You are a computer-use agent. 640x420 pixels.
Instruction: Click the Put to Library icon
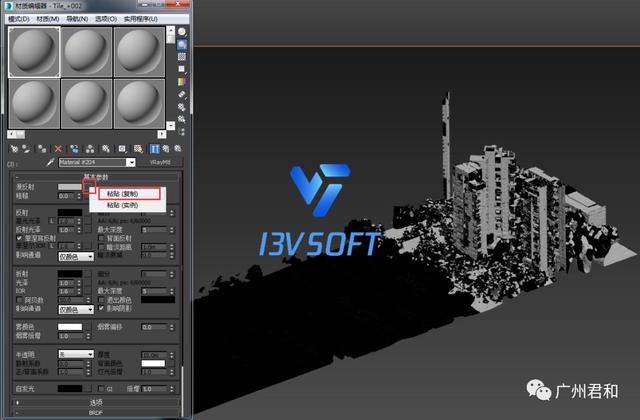(x=106, y=149)
